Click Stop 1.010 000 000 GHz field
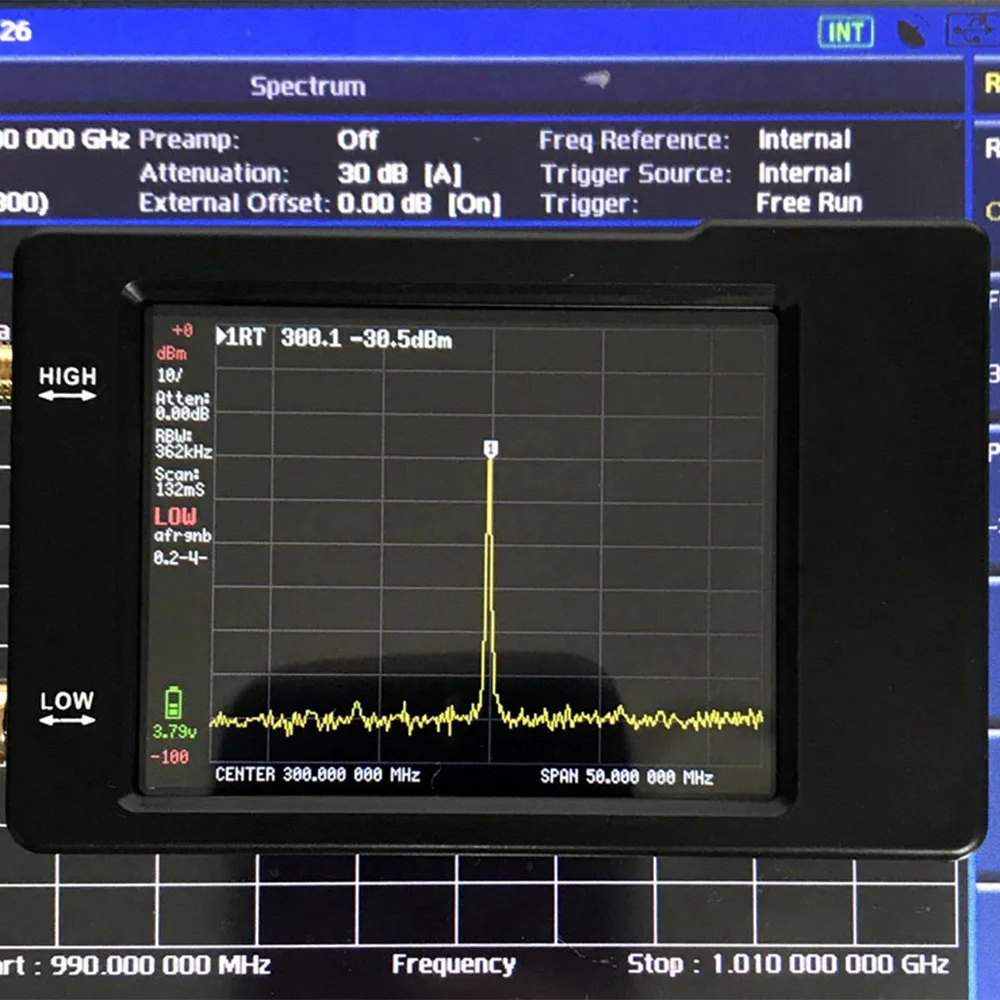This screenshot has width=1000, height=1000. coord(788,964)
